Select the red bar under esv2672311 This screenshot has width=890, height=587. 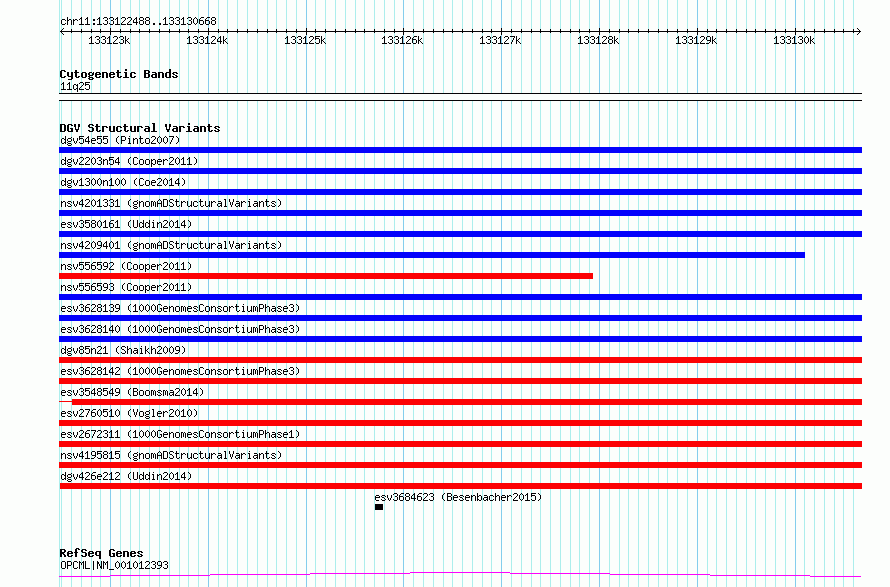pos(460,444)
